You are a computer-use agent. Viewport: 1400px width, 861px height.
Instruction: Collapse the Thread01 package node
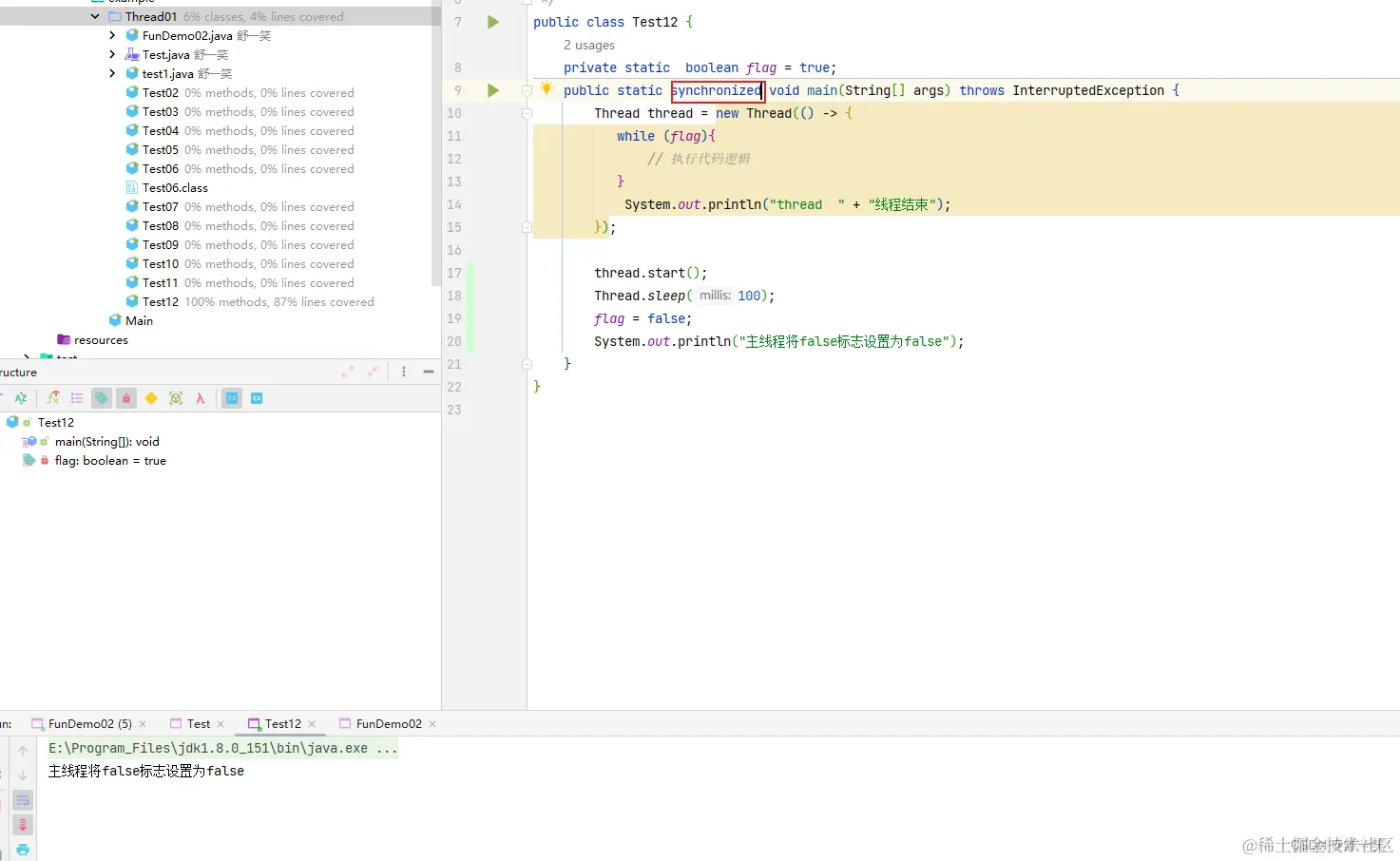(95, 16)
